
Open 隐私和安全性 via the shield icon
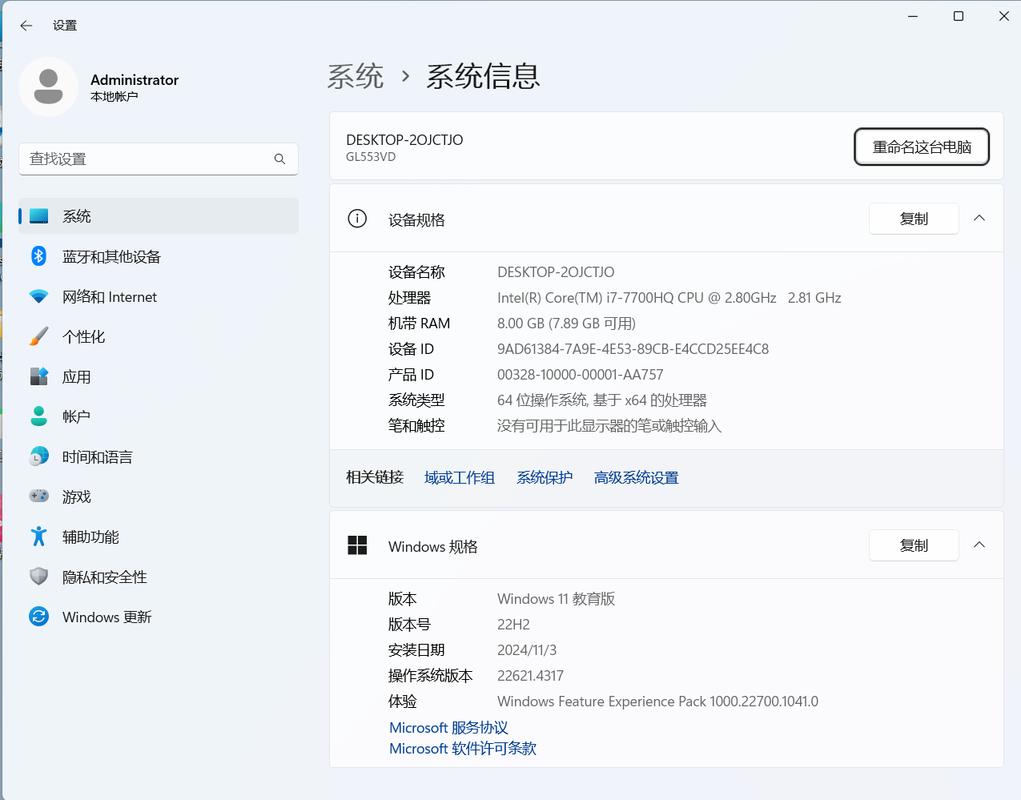(38, 576)
